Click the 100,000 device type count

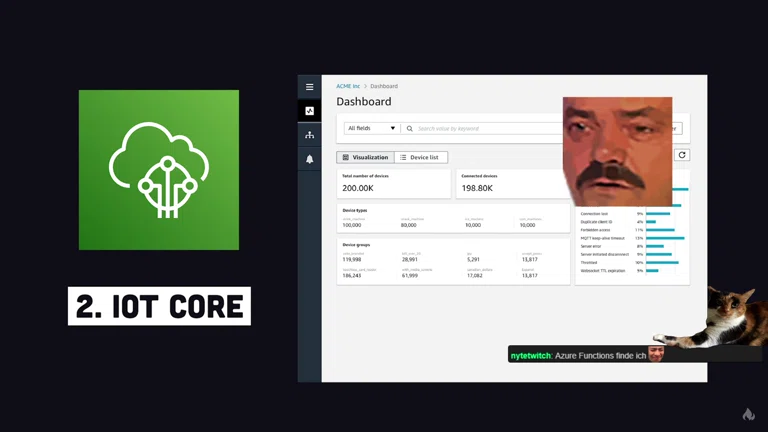click(352, 225)
